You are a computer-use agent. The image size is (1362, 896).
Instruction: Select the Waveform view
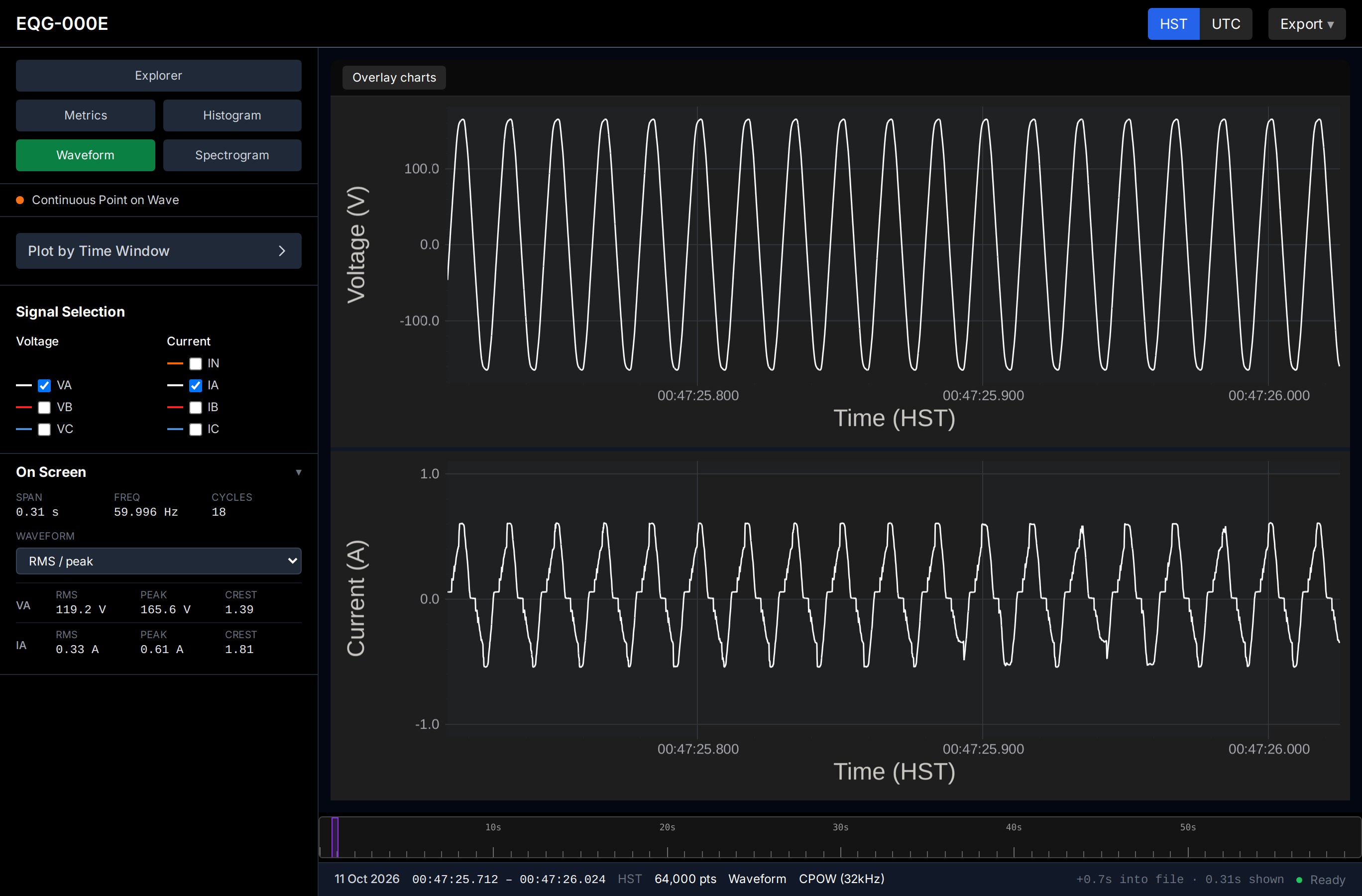(x=85, y=155)
